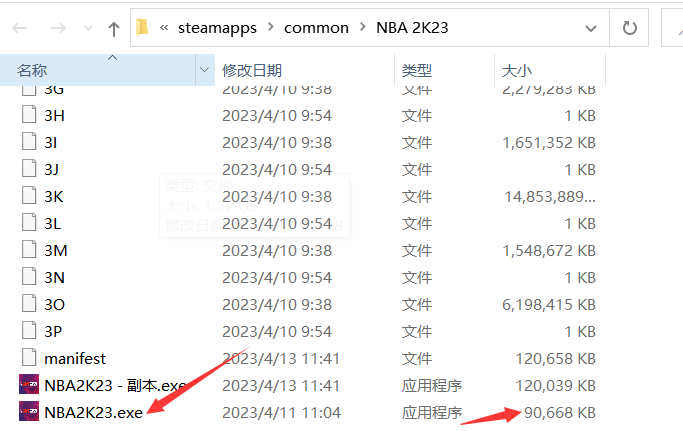
Task: Open the steamapps breadcrumb
Action: click(x=217, y=28)
